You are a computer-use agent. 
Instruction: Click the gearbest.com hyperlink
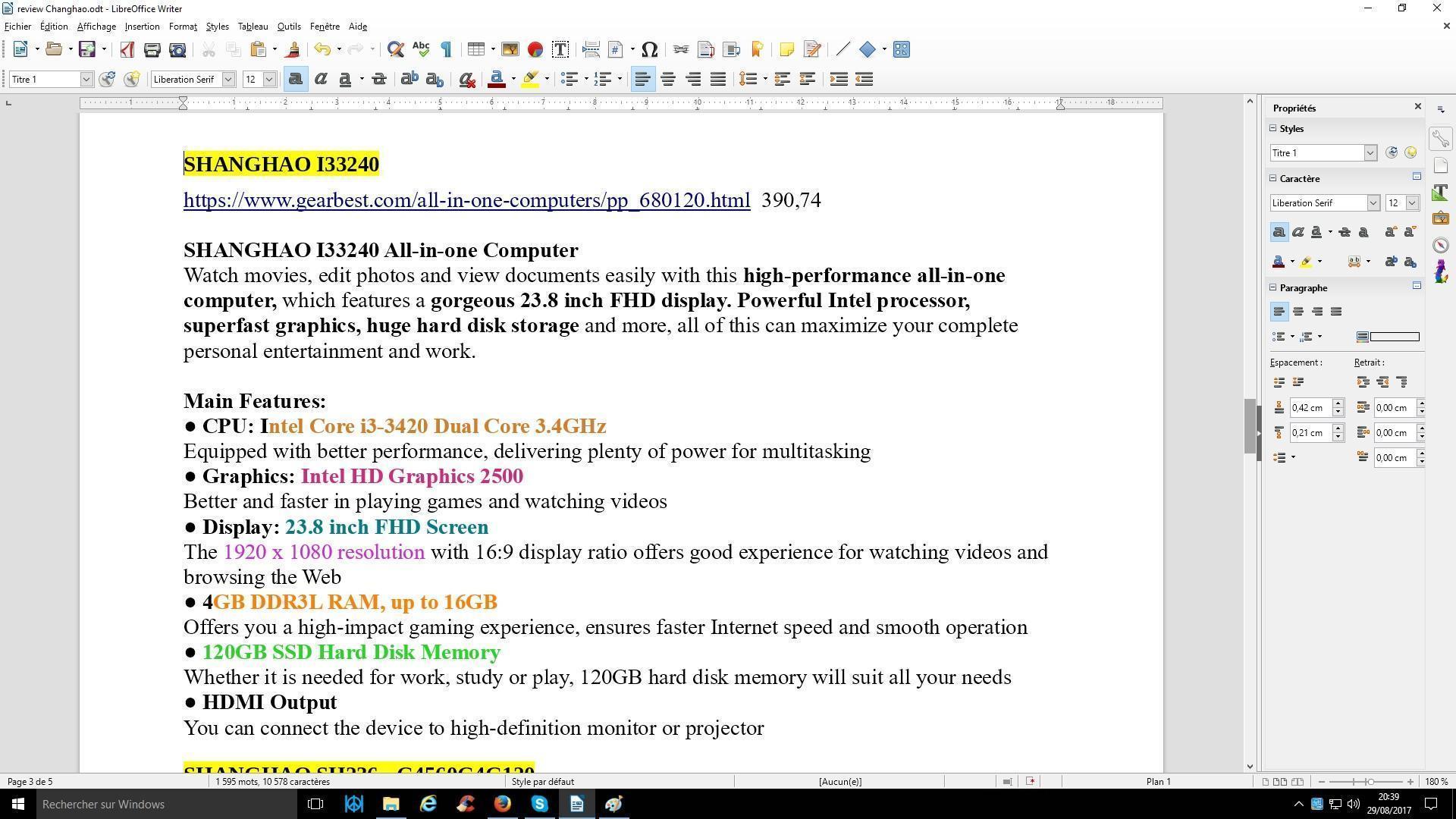tap(466, 200)
